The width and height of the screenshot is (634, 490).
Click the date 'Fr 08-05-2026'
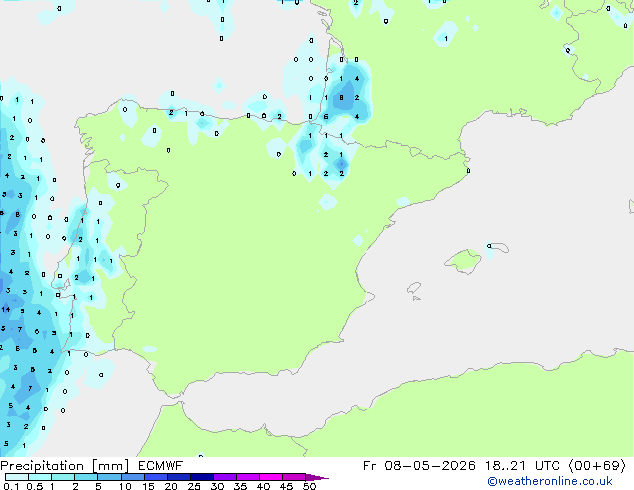(419, 466)
